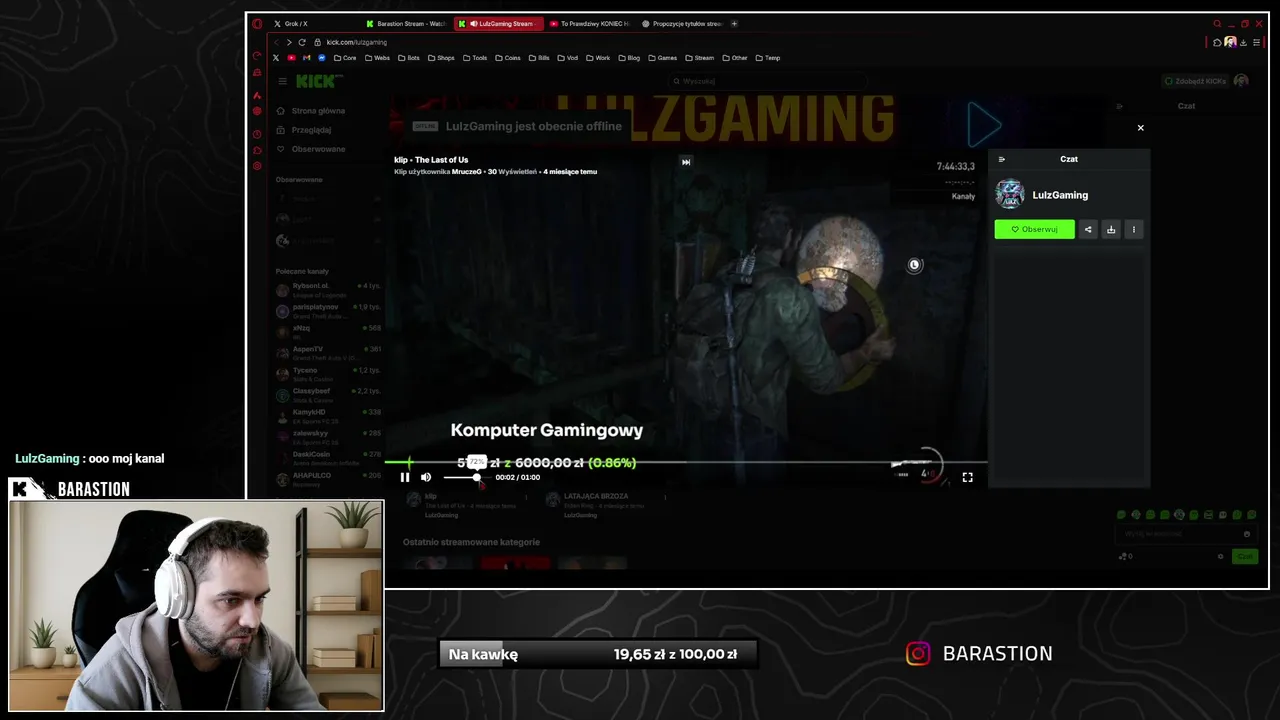
Task: Open RybsonLoL recommended channel
Action: [329, 290]
